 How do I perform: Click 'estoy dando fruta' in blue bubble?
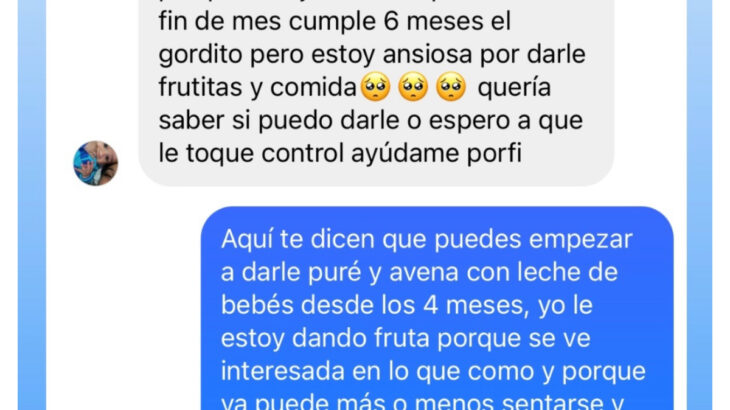click(325, 339)
